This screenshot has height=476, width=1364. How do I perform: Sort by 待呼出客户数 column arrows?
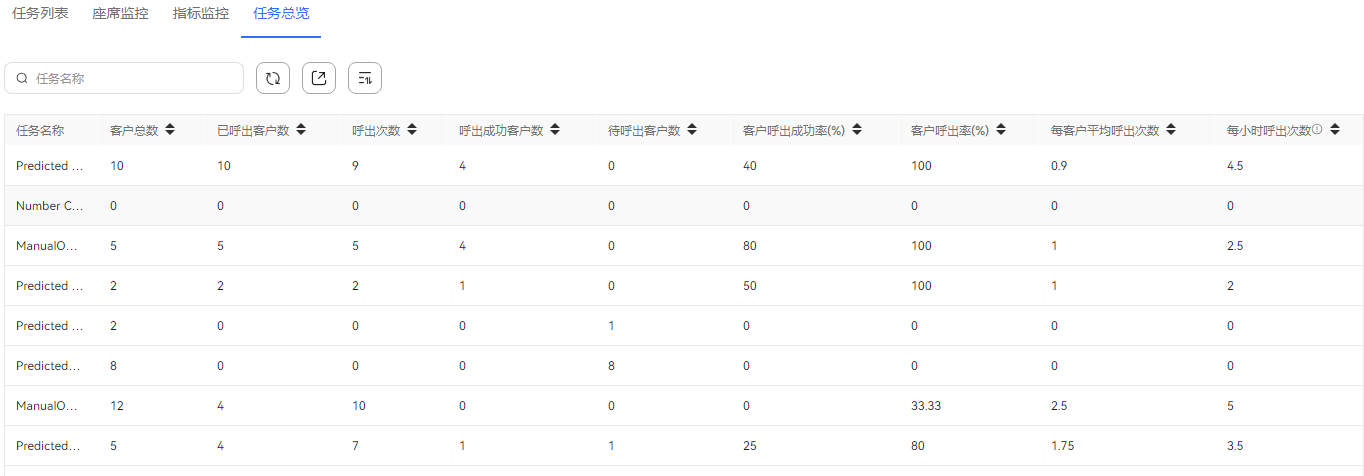pos(692,129)
